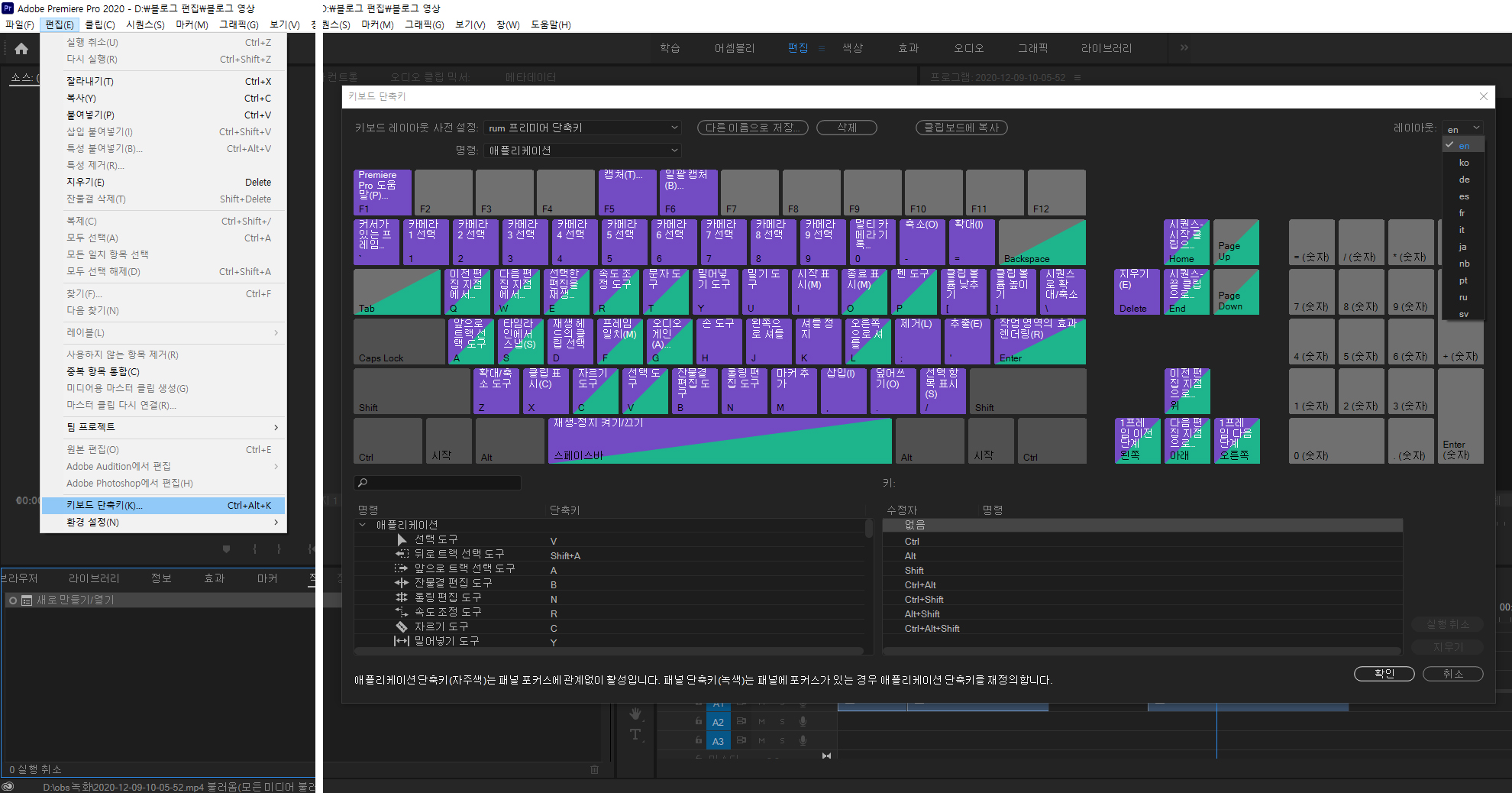Viewport: 1512px width, 793px height.
Task: Select Ctrl+Alt modifier row
Action: coord(1142,584)
